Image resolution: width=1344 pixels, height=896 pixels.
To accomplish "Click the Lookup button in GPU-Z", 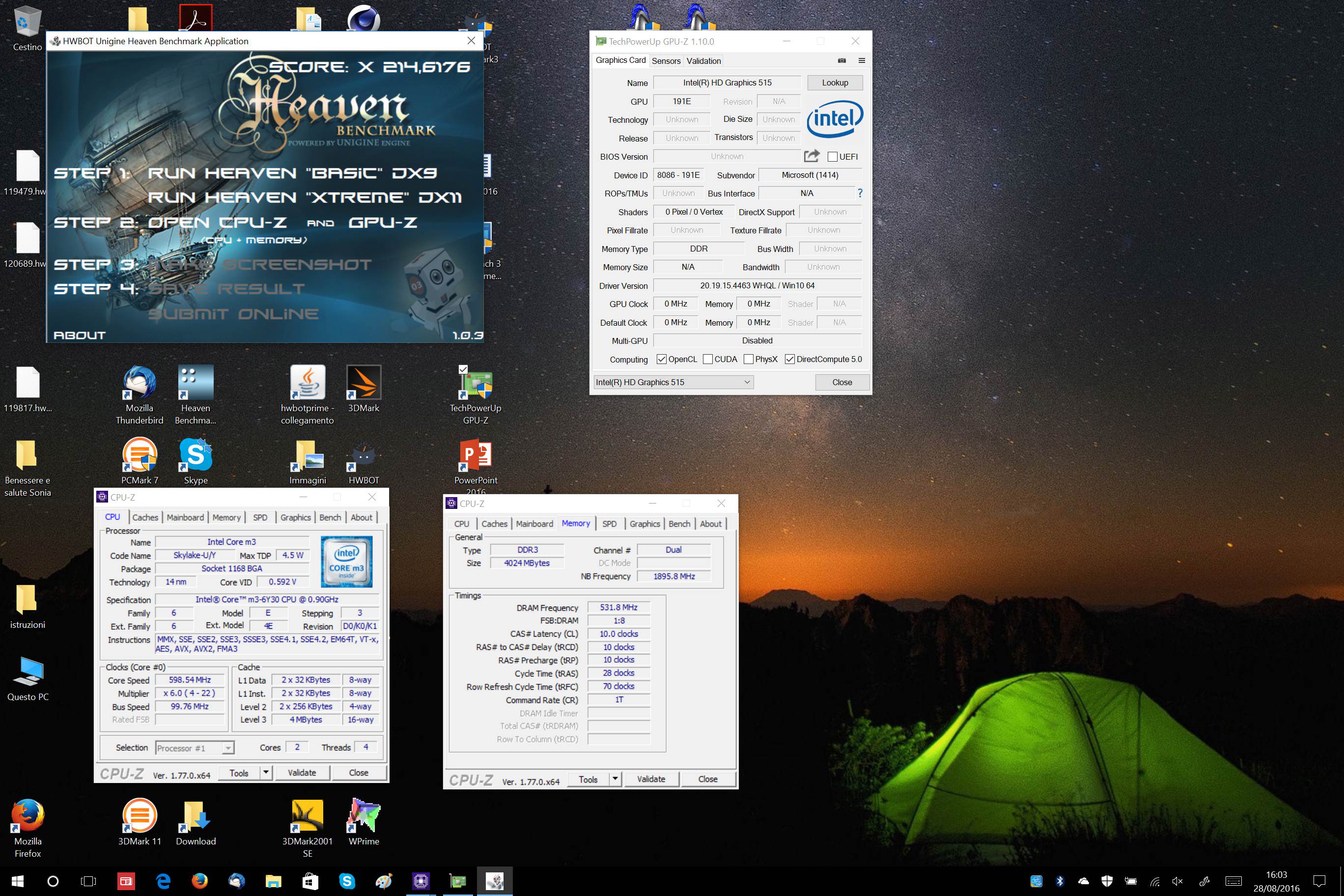I will [x=835, y=83].
